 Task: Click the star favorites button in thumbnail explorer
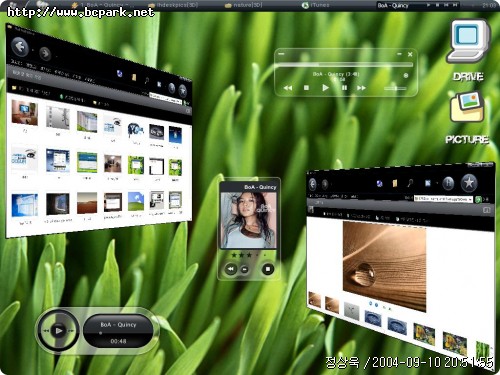[x=183, y=90]
